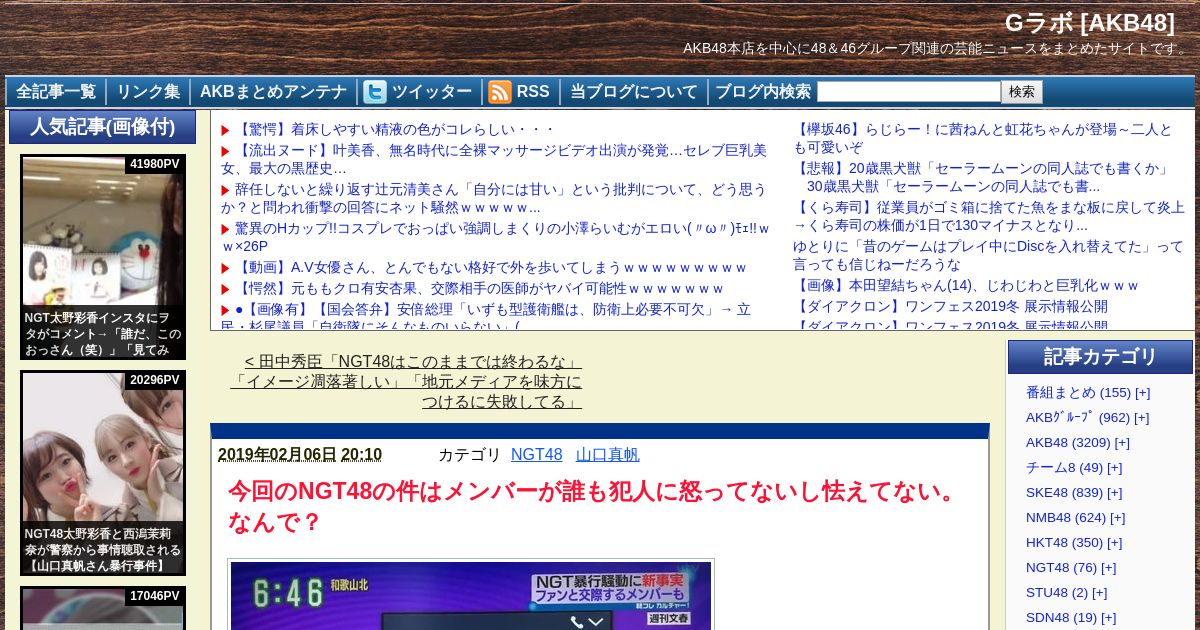The height and width of the screenshot is (630, 1200).
Task: Open SKE48 category link in sidebar
Action: (1064, 493)
